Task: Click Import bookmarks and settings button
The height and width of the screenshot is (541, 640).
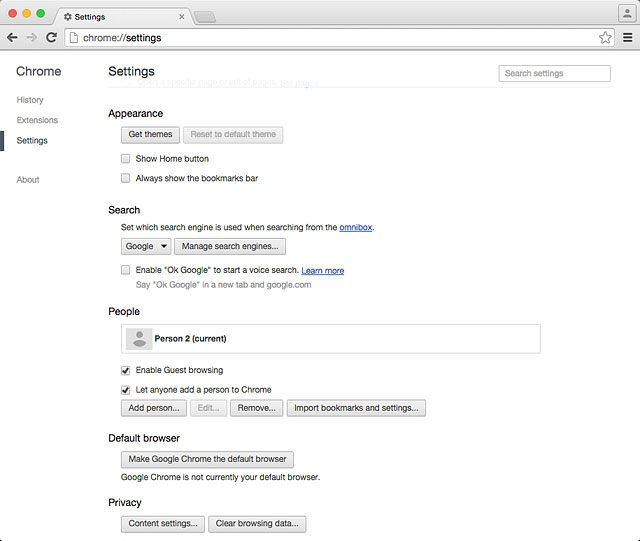Action: click(356, 408)
